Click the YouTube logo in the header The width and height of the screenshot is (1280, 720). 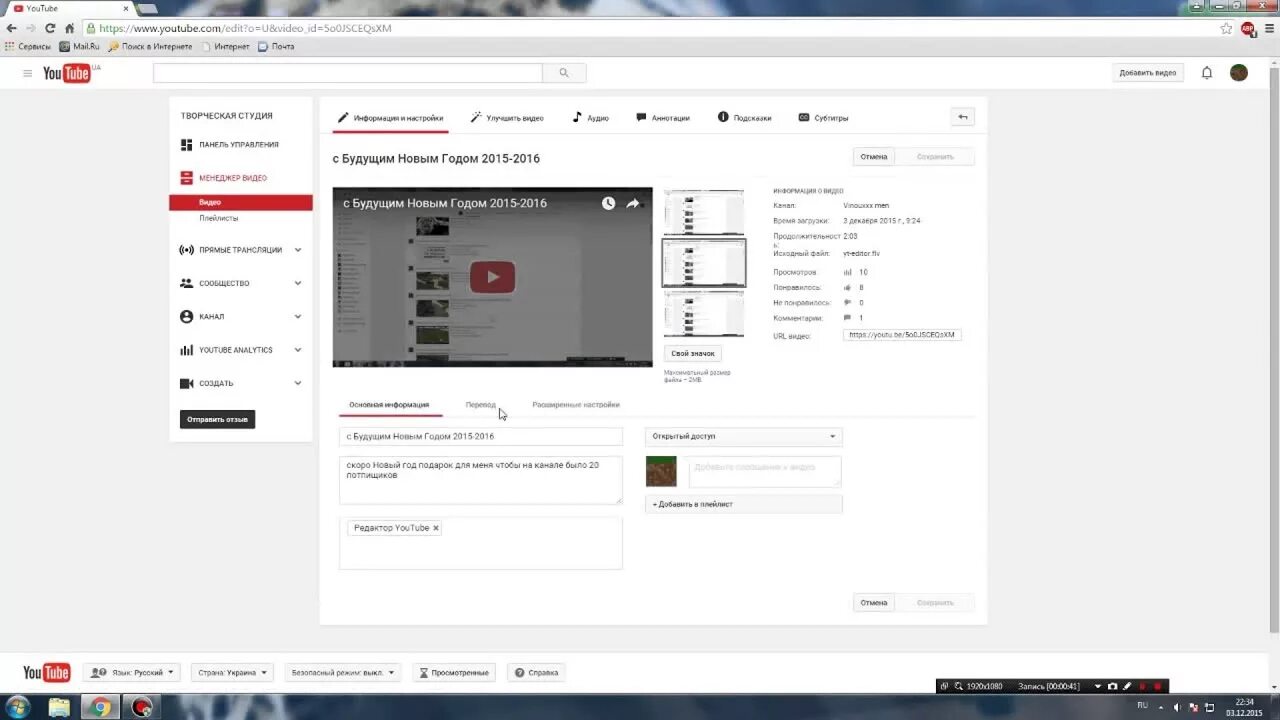click(x=67, y=73)
